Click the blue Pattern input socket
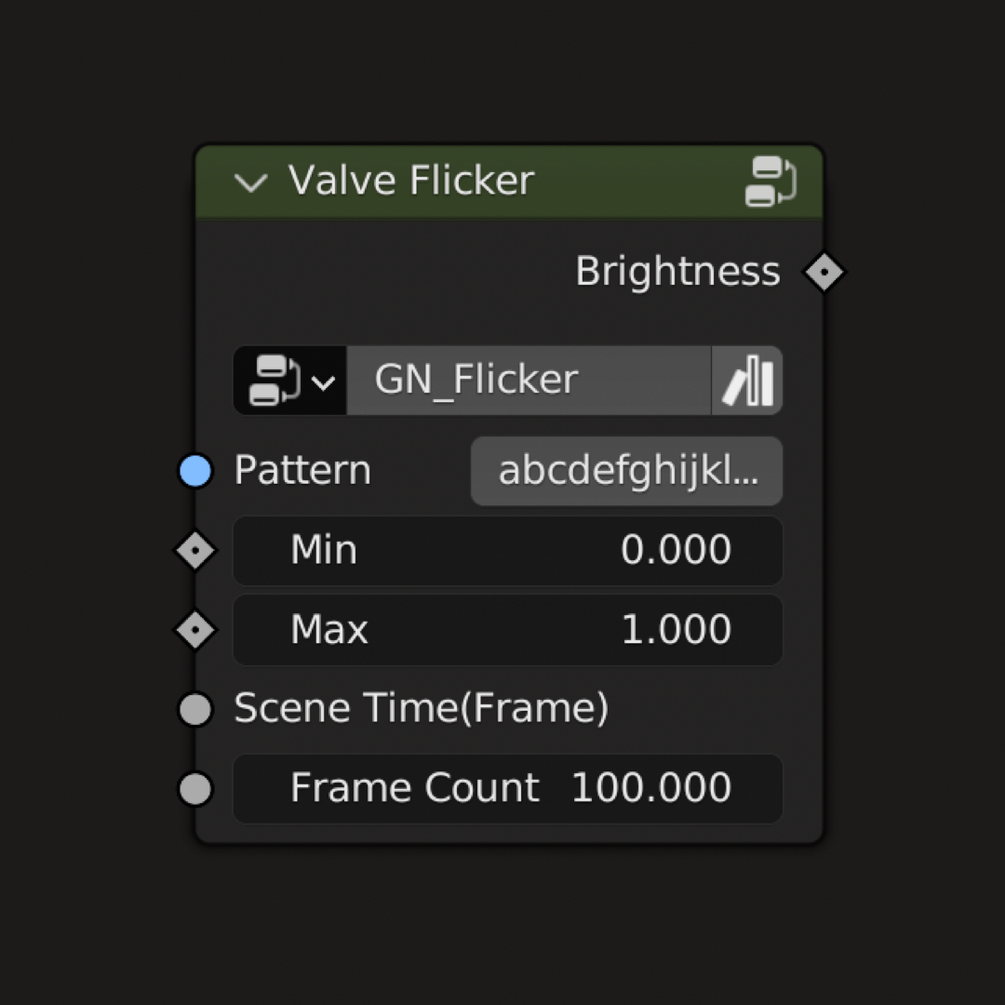The image size is (1005, 1005). (x=195, y=471)
